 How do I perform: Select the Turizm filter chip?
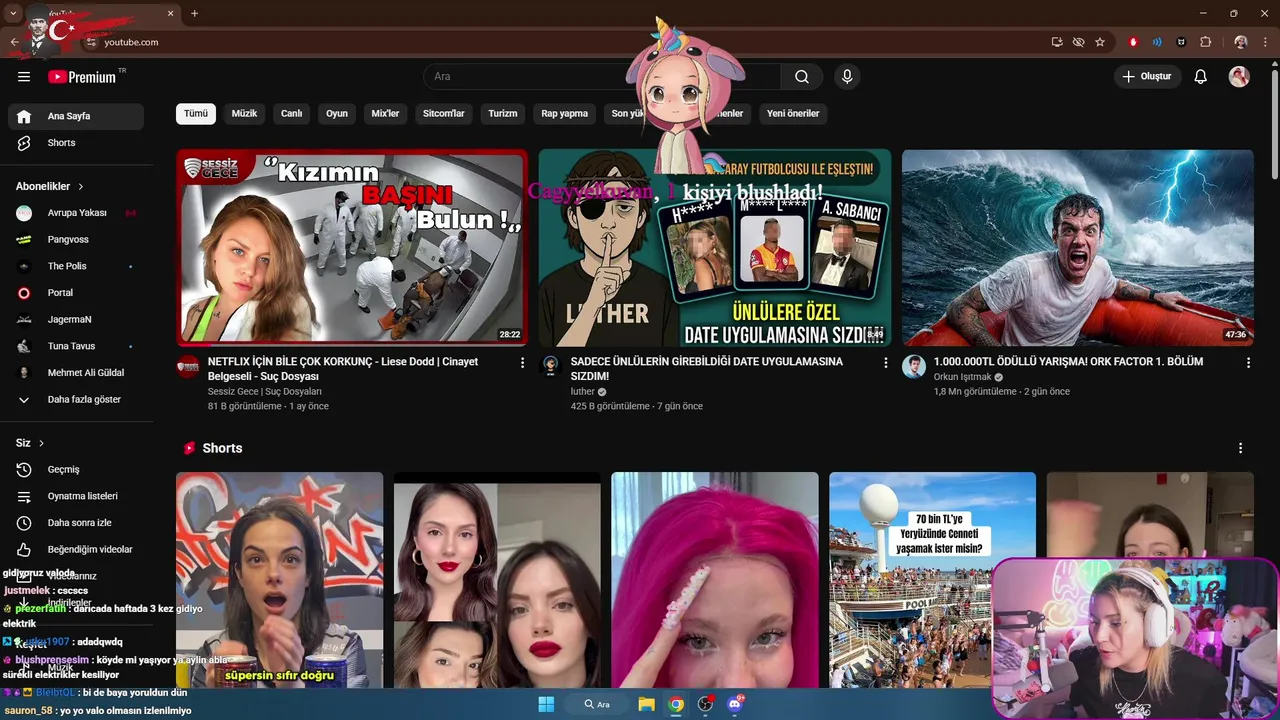click(x=503, y=114)
